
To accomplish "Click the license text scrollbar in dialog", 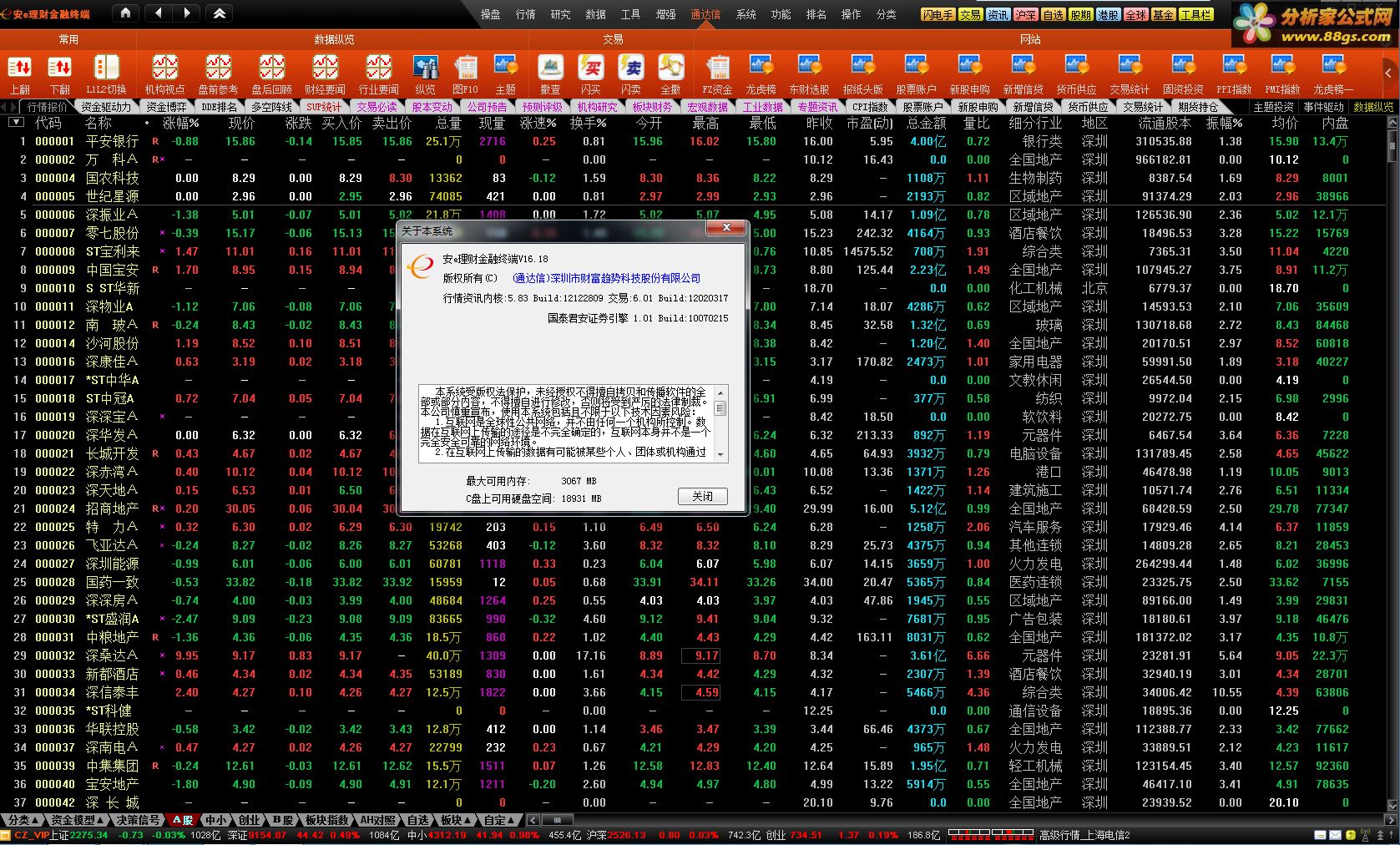I will (720, 423).
